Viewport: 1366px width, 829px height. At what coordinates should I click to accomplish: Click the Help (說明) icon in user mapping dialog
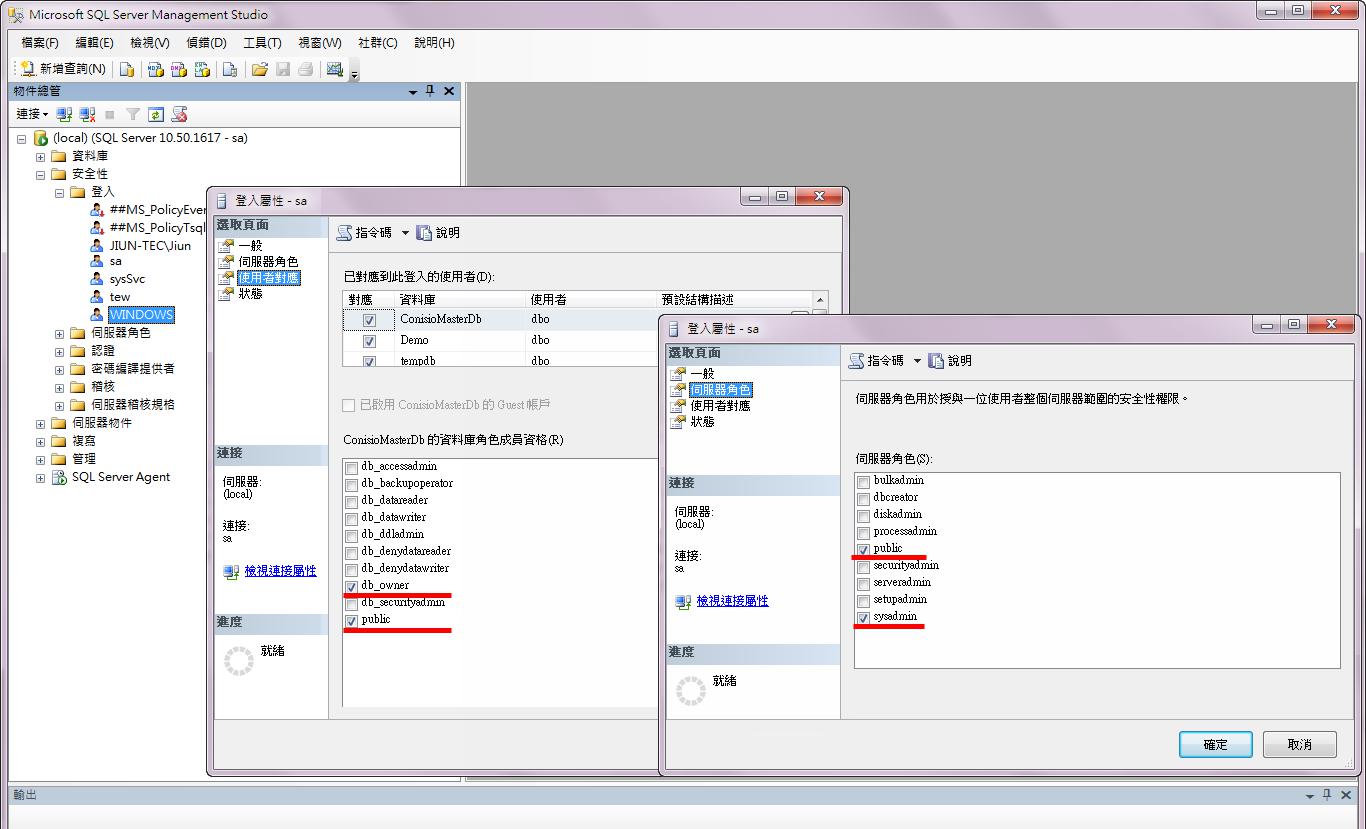tap(425, 233)
